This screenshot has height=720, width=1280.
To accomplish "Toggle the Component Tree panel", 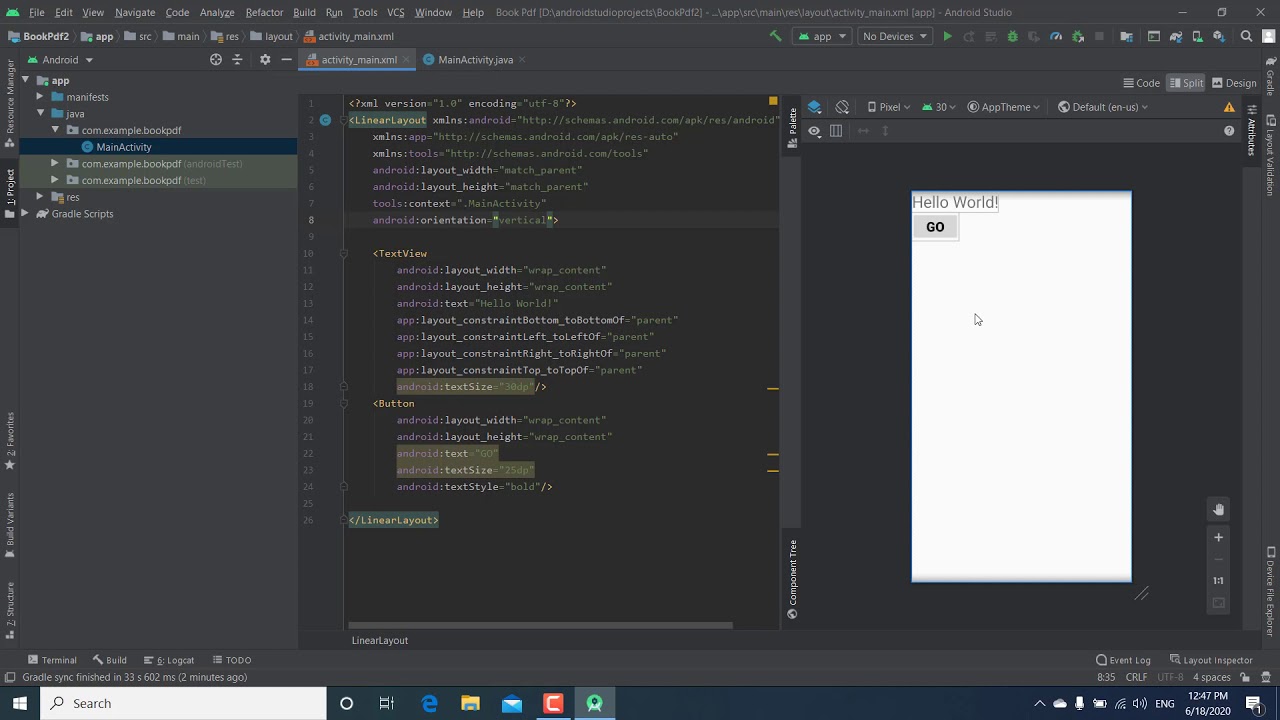I will pos(792,580).
